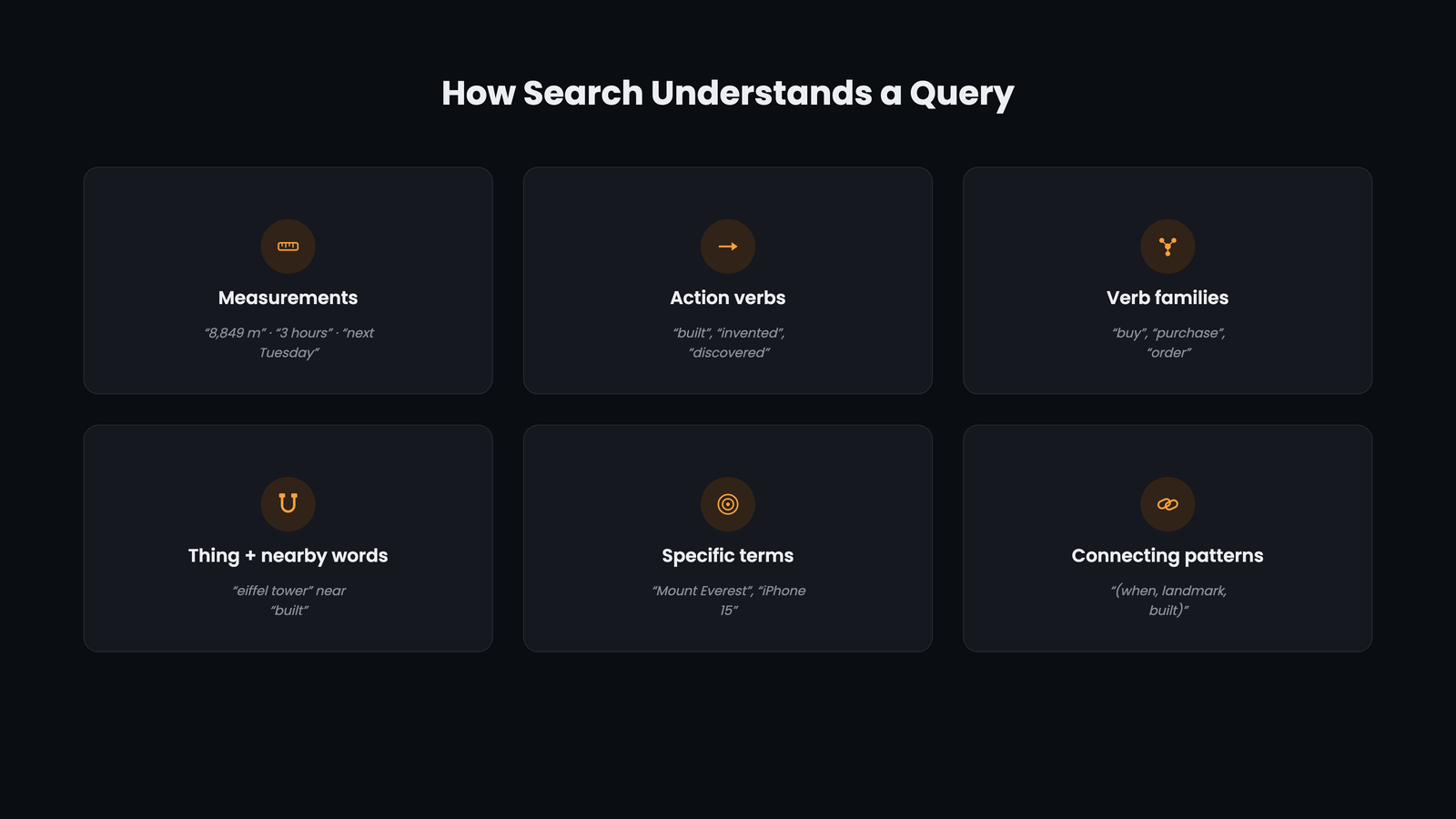Click the branching icon above Verb families
This screenshot has height=819, width=1456.
click(1168, 247)
